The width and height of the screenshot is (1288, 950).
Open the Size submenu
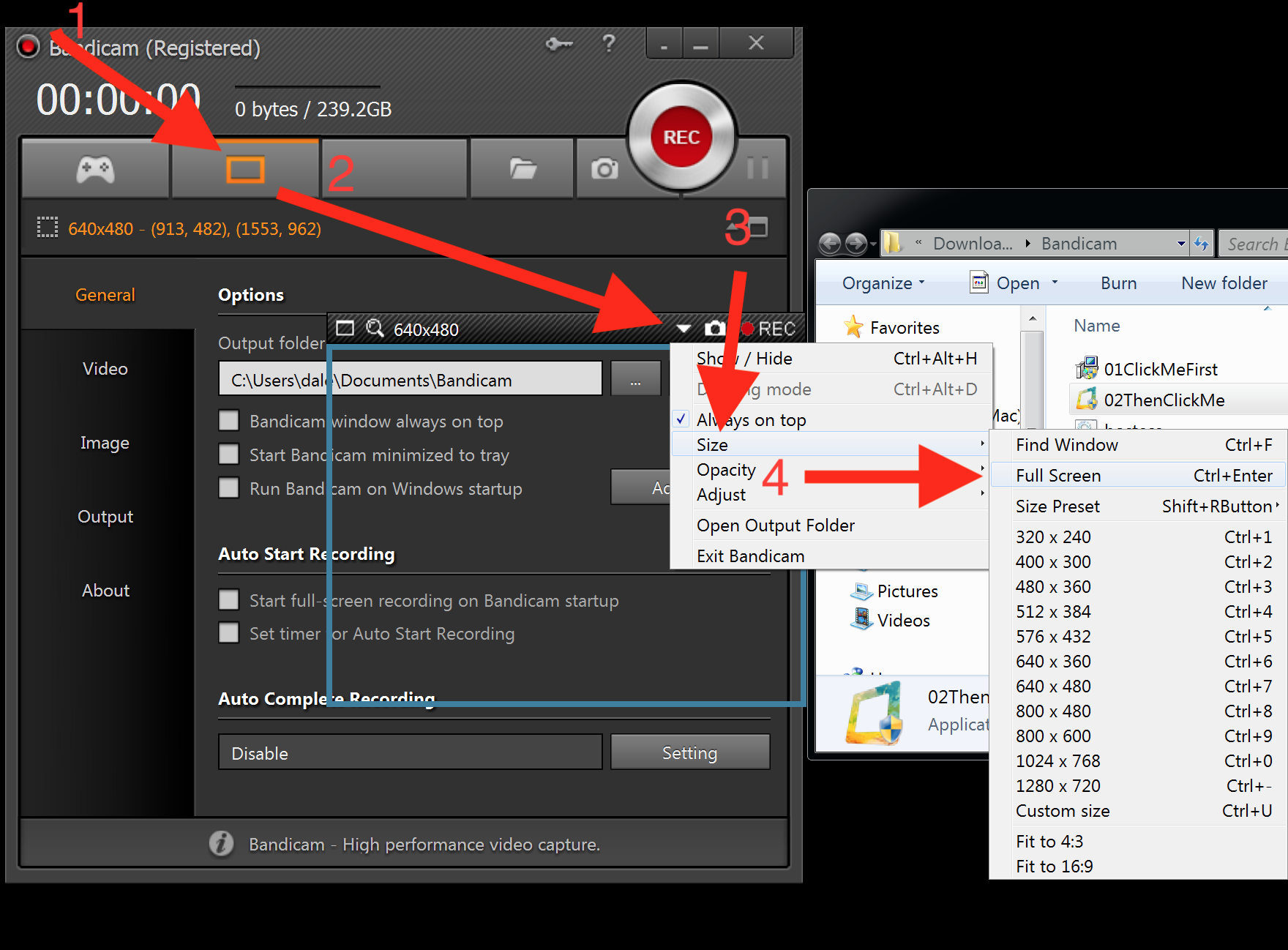(x=829, y=445)
